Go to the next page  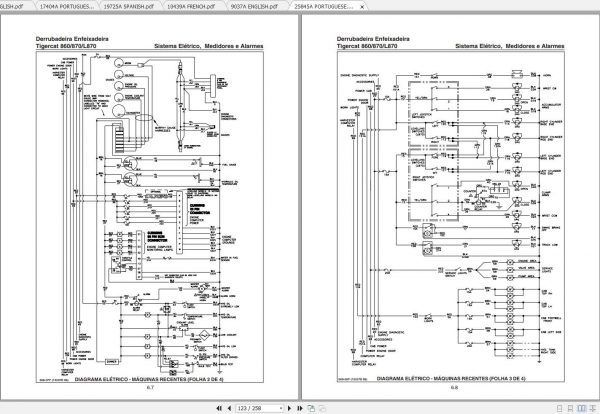click(290, 408)
